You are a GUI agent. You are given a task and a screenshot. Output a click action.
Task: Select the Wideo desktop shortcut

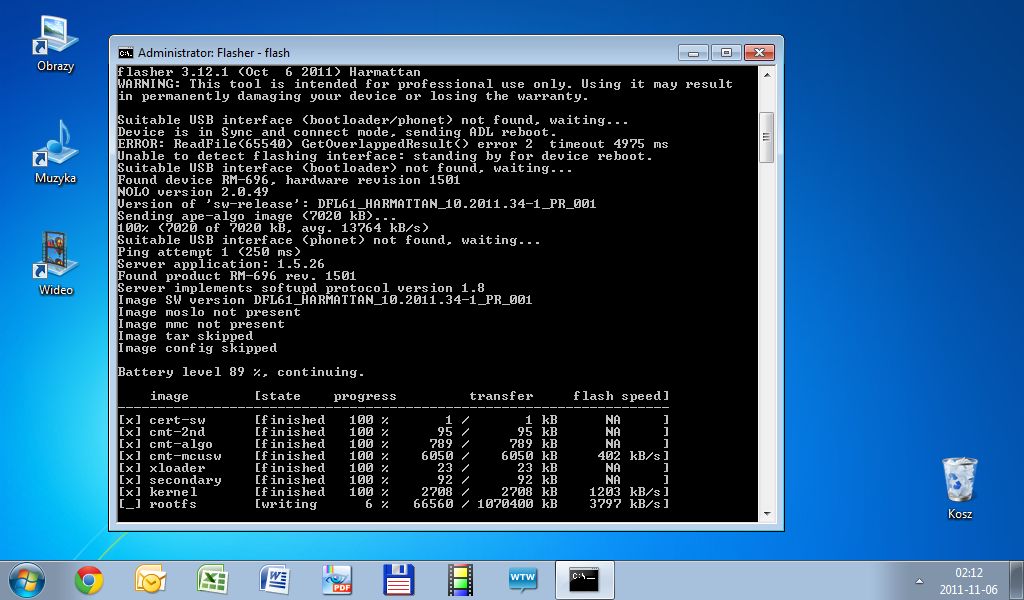click(x=56, y=263)
